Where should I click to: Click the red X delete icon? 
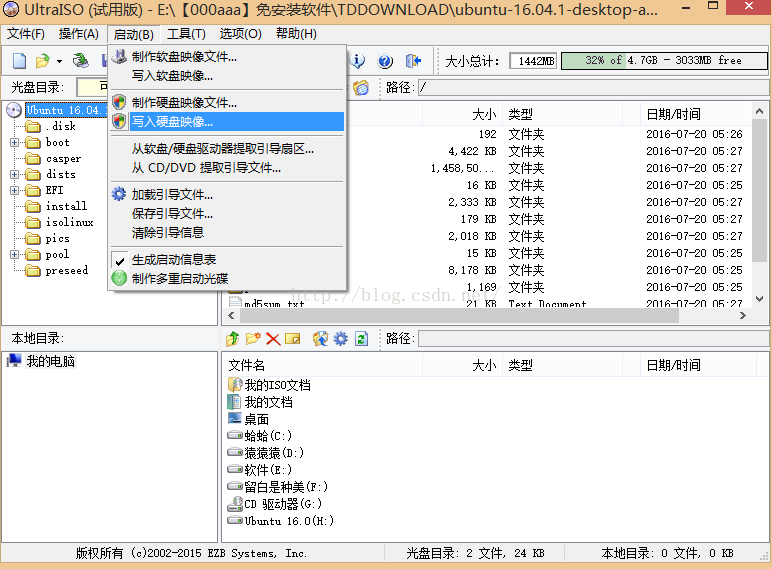click(273, 339)
